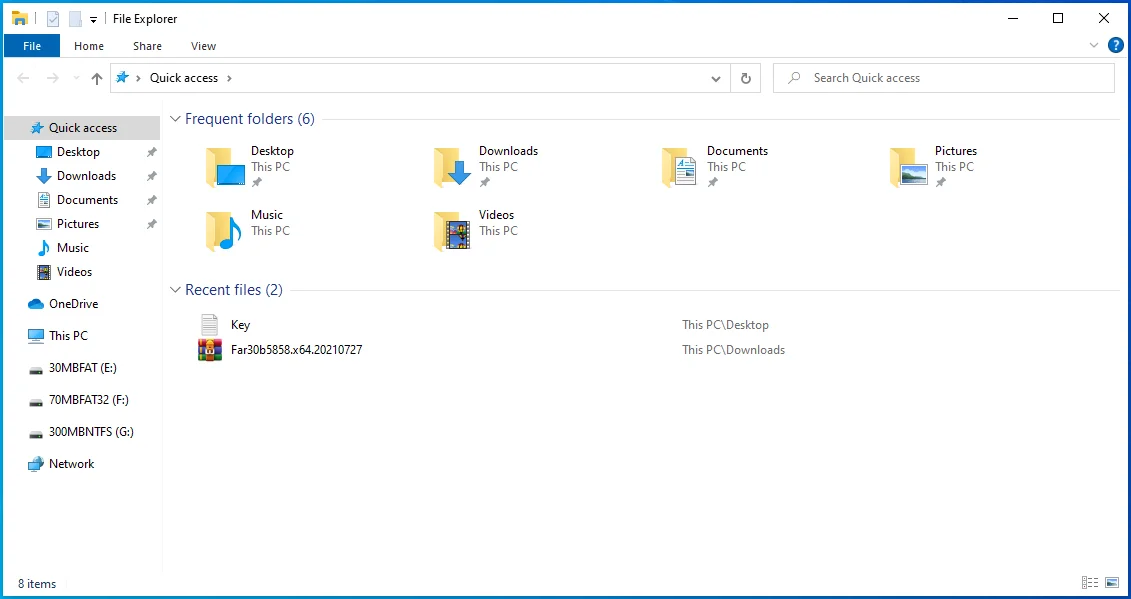
Task: Click pin icon next to sidebar Pictures
Action: (151, 224)
